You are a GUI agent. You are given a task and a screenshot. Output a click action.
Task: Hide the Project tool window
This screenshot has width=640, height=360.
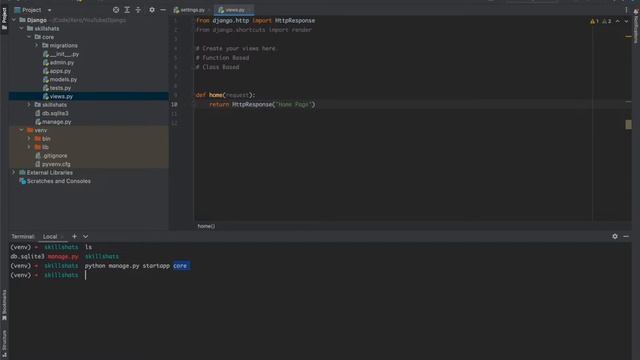(x=163, y=10)
